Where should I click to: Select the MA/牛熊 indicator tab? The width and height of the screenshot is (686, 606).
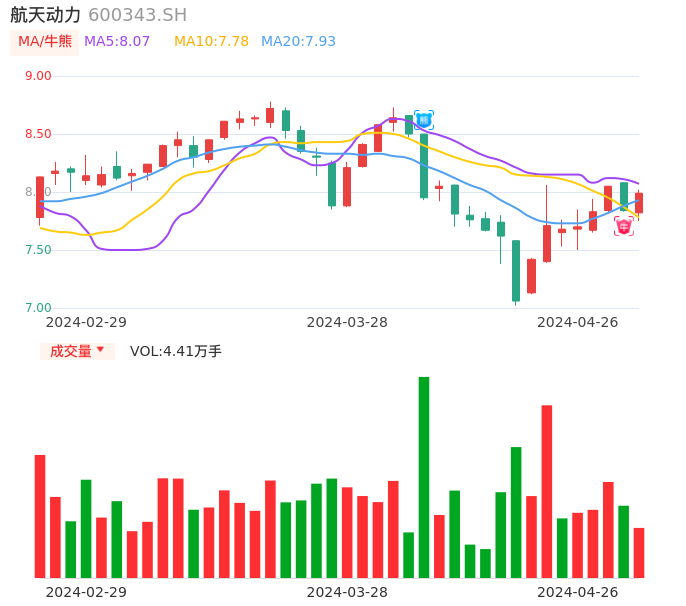point(45,42)
